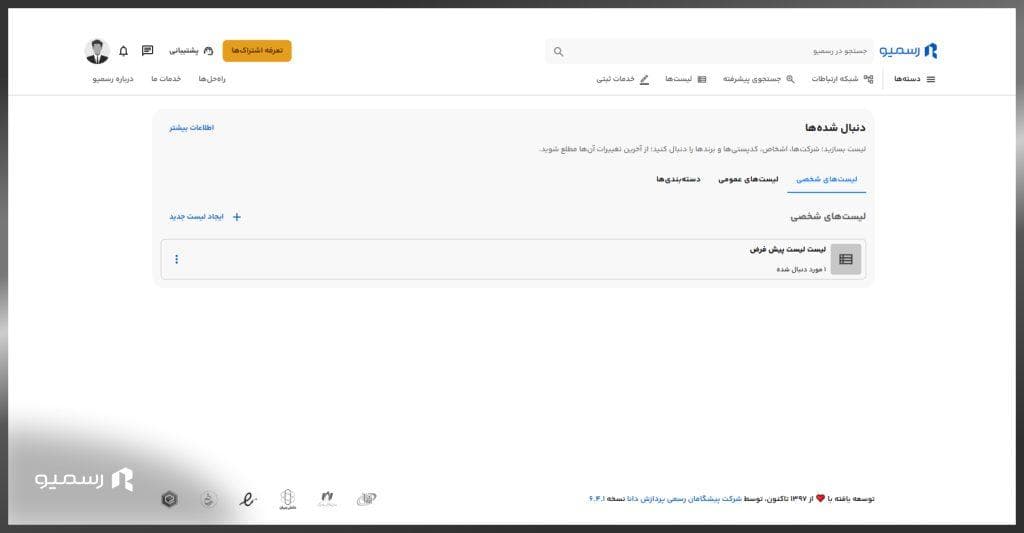Screen dimensions: 1024x533
Task: Click the plus icon for new list
Action: [x=237, y=217]
